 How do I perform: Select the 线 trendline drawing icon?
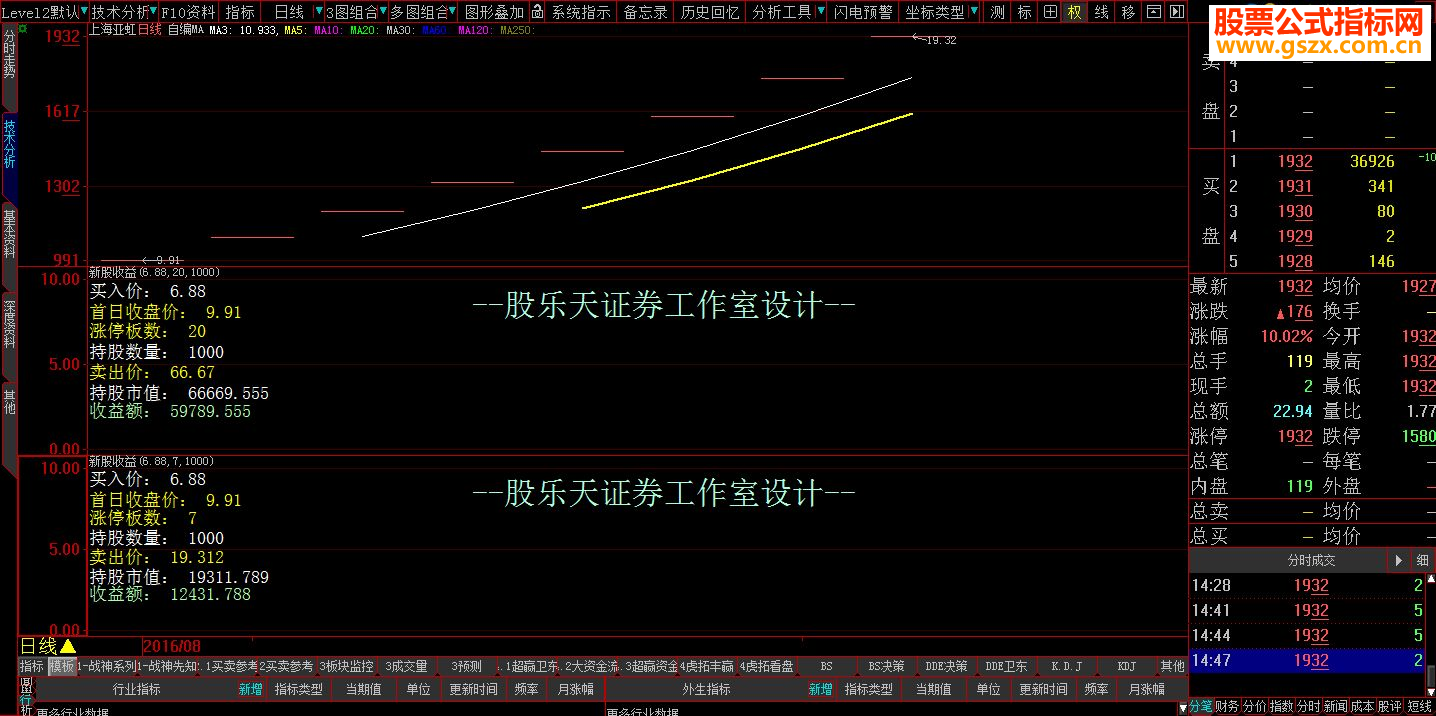point(1101,10)
